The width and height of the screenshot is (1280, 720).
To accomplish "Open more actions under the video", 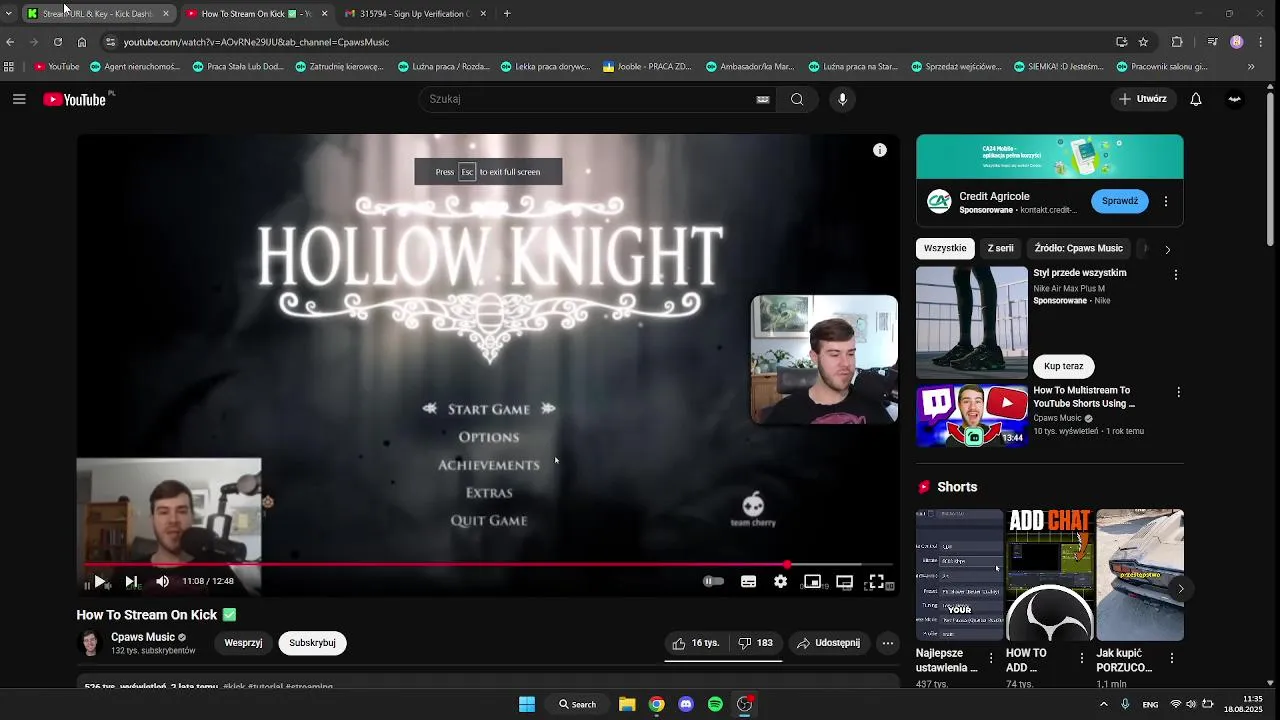I will click(x=888, y=643).
